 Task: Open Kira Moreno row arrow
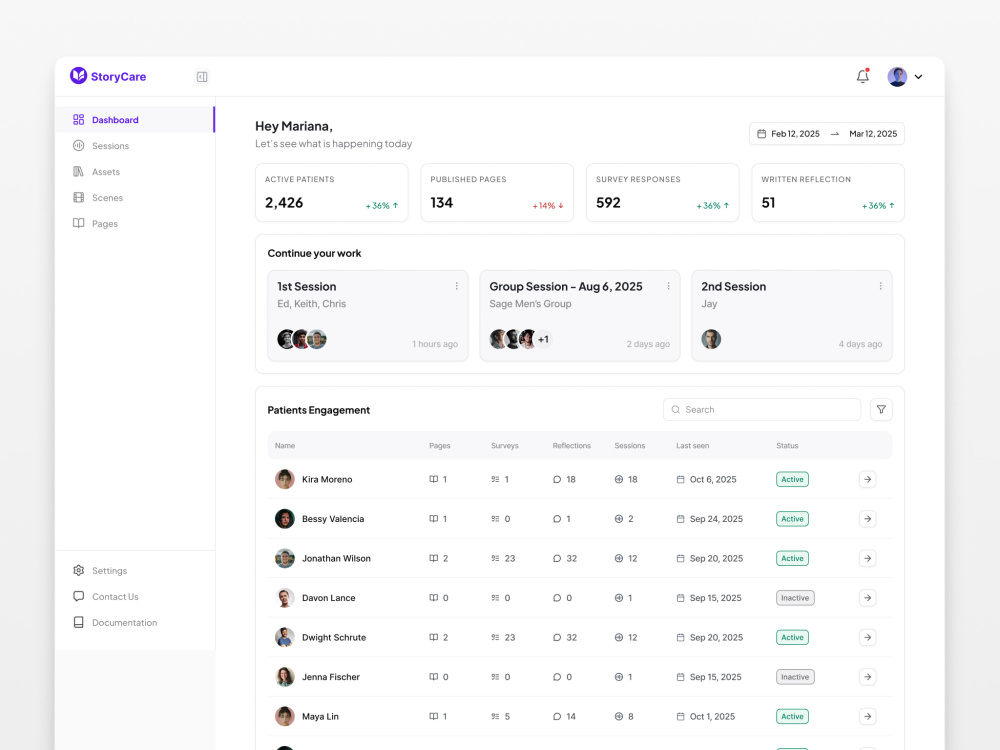tap(867, 480)
